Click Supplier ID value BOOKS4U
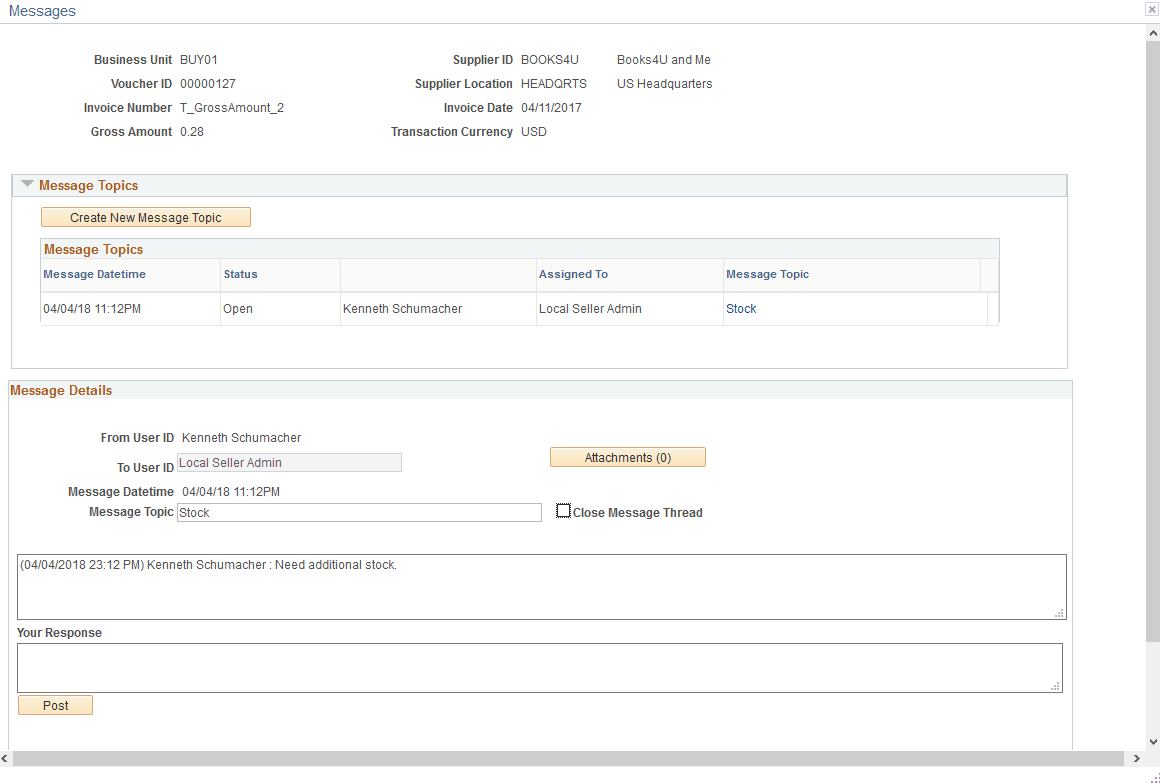The image size is (1160, 783). 550,60
